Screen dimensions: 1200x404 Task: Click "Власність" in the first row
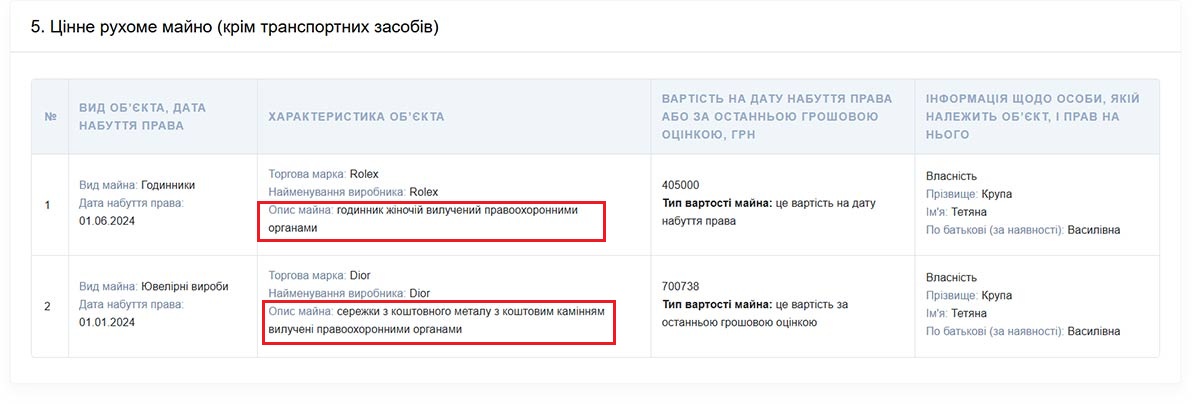tap(951, 176)
